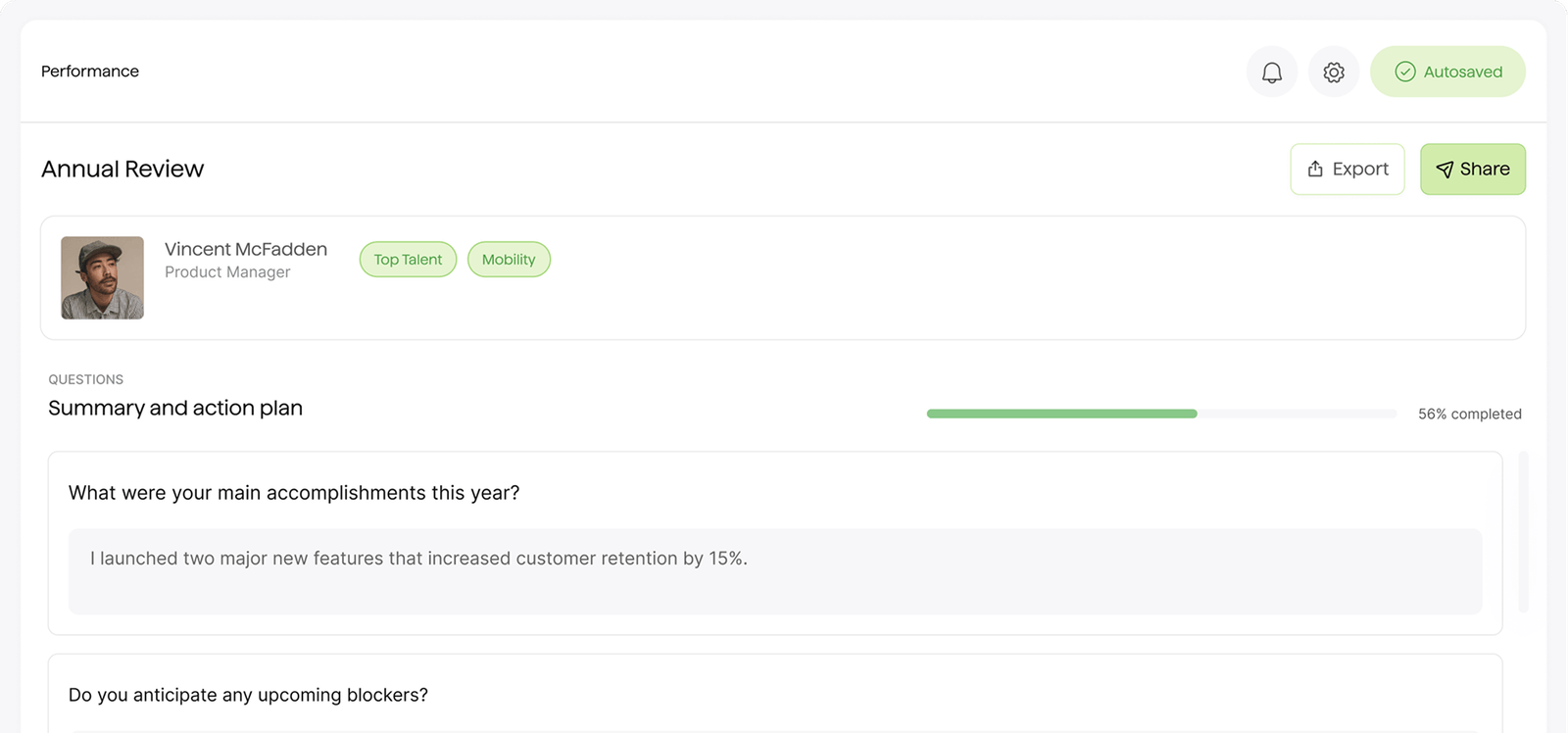
Task: Click the Export button
Action: pos(1347,169)
